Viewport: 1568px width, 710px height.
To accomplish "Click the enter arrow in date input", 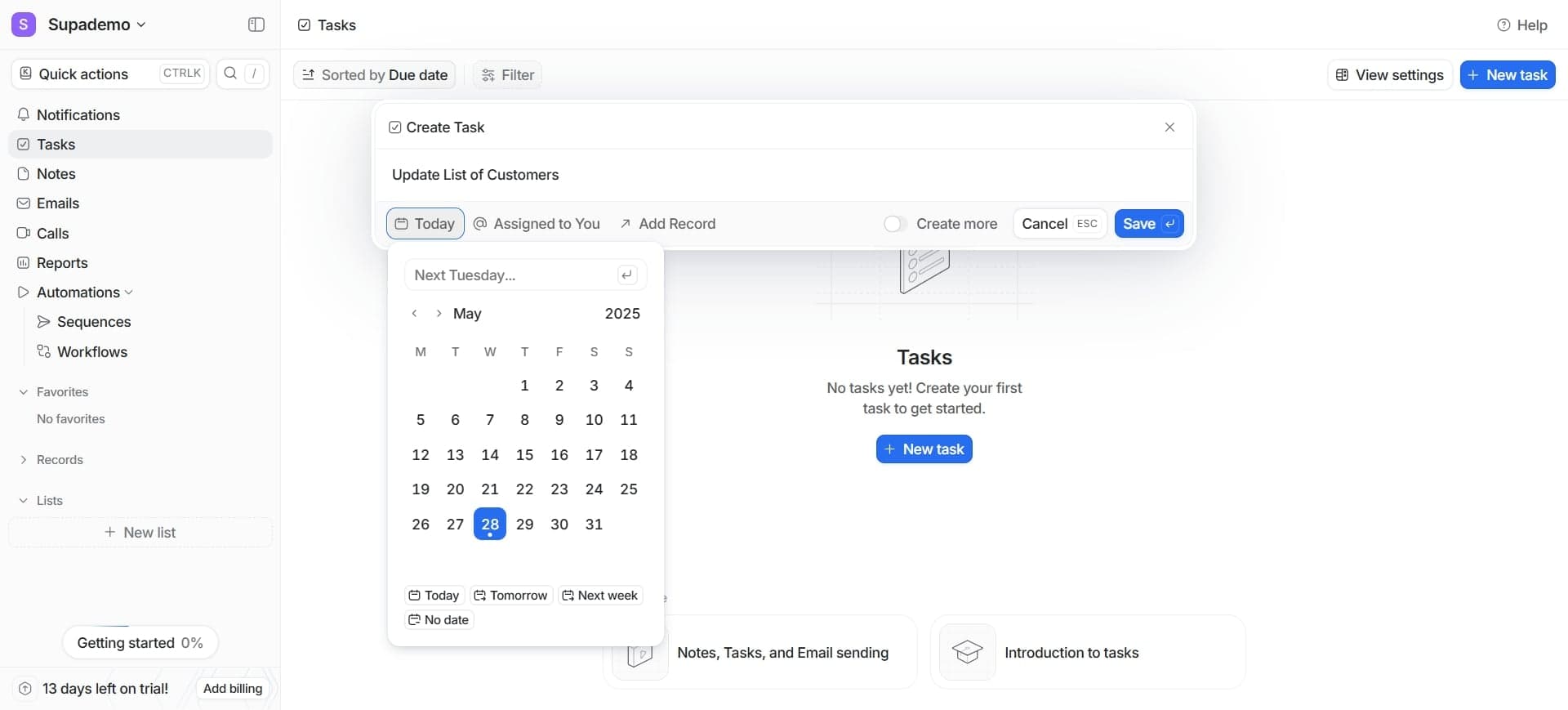I will coord(626,275).
